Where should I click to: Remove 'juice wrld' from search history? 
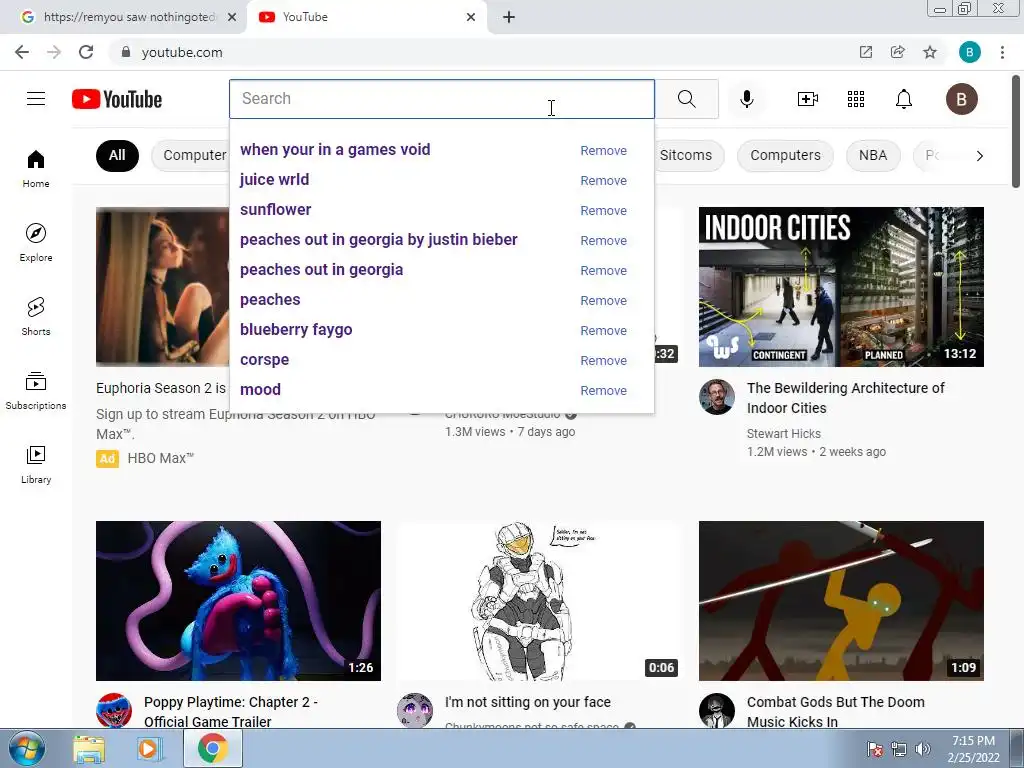(603, 180)
